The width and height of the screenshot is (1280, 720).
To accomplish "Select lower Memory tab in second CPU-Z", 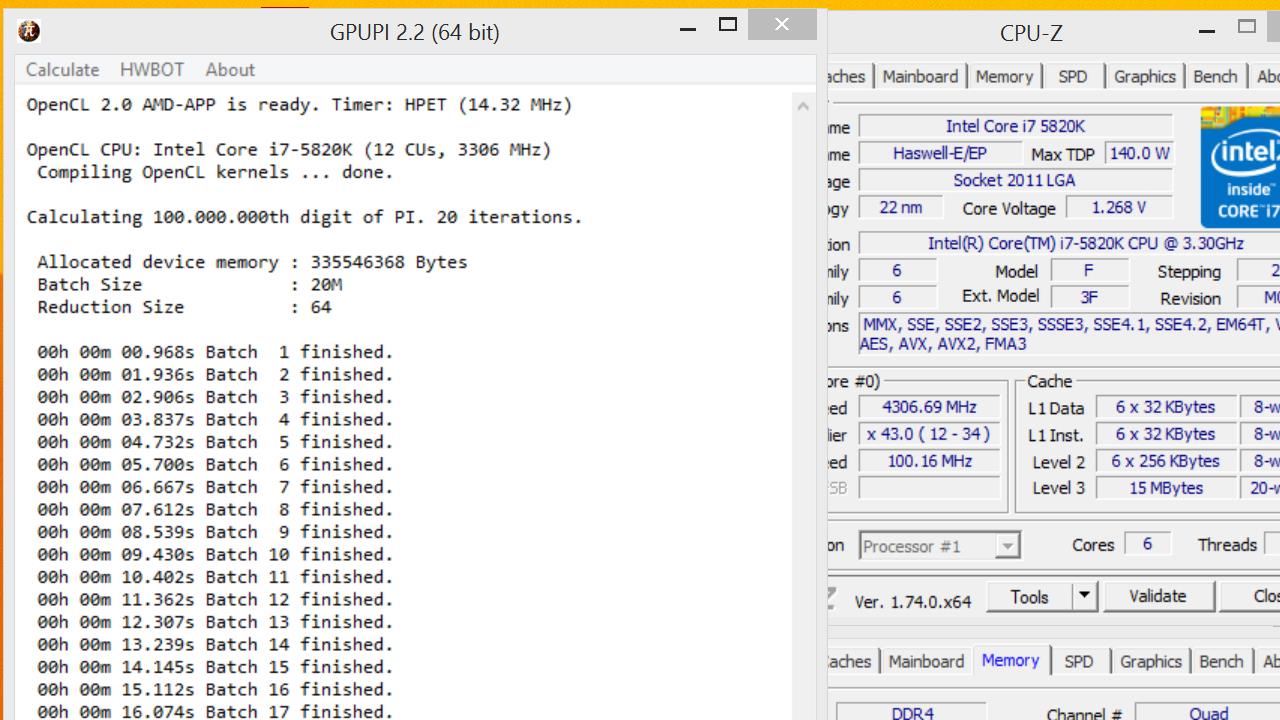I will [x=1010, y=661].
